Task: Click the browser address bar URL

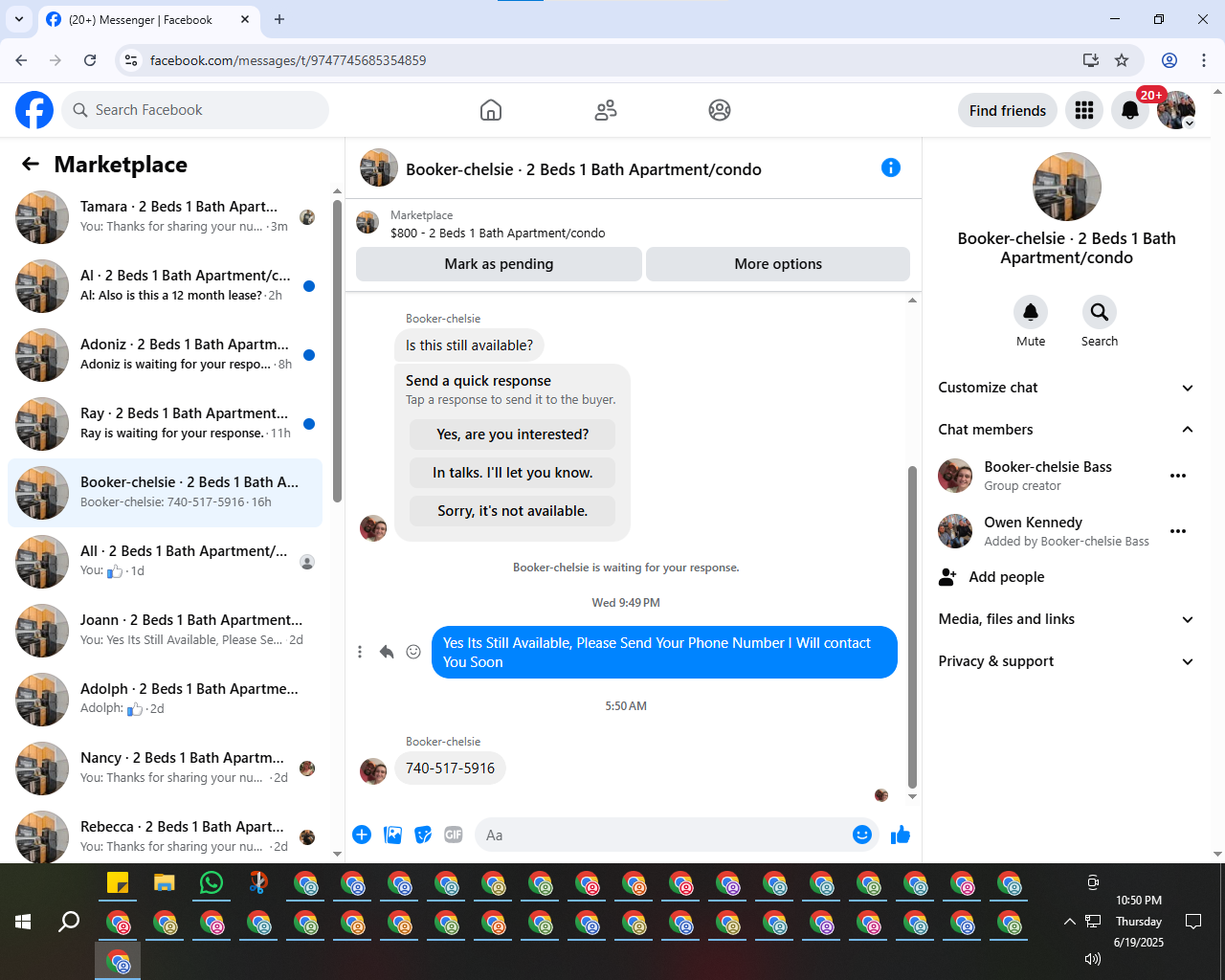Action: tap(288, 60)
